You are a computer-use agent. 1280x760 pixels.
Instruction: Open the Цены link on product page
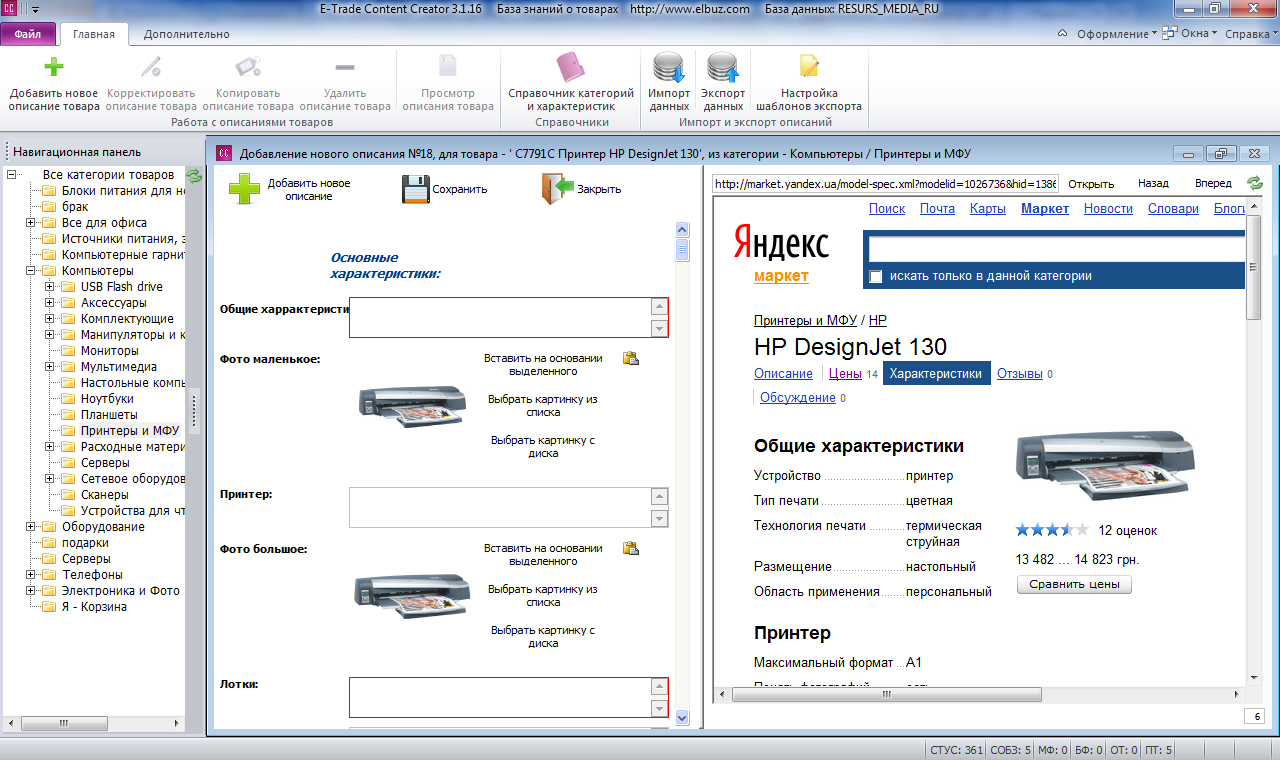pos(845,374)
